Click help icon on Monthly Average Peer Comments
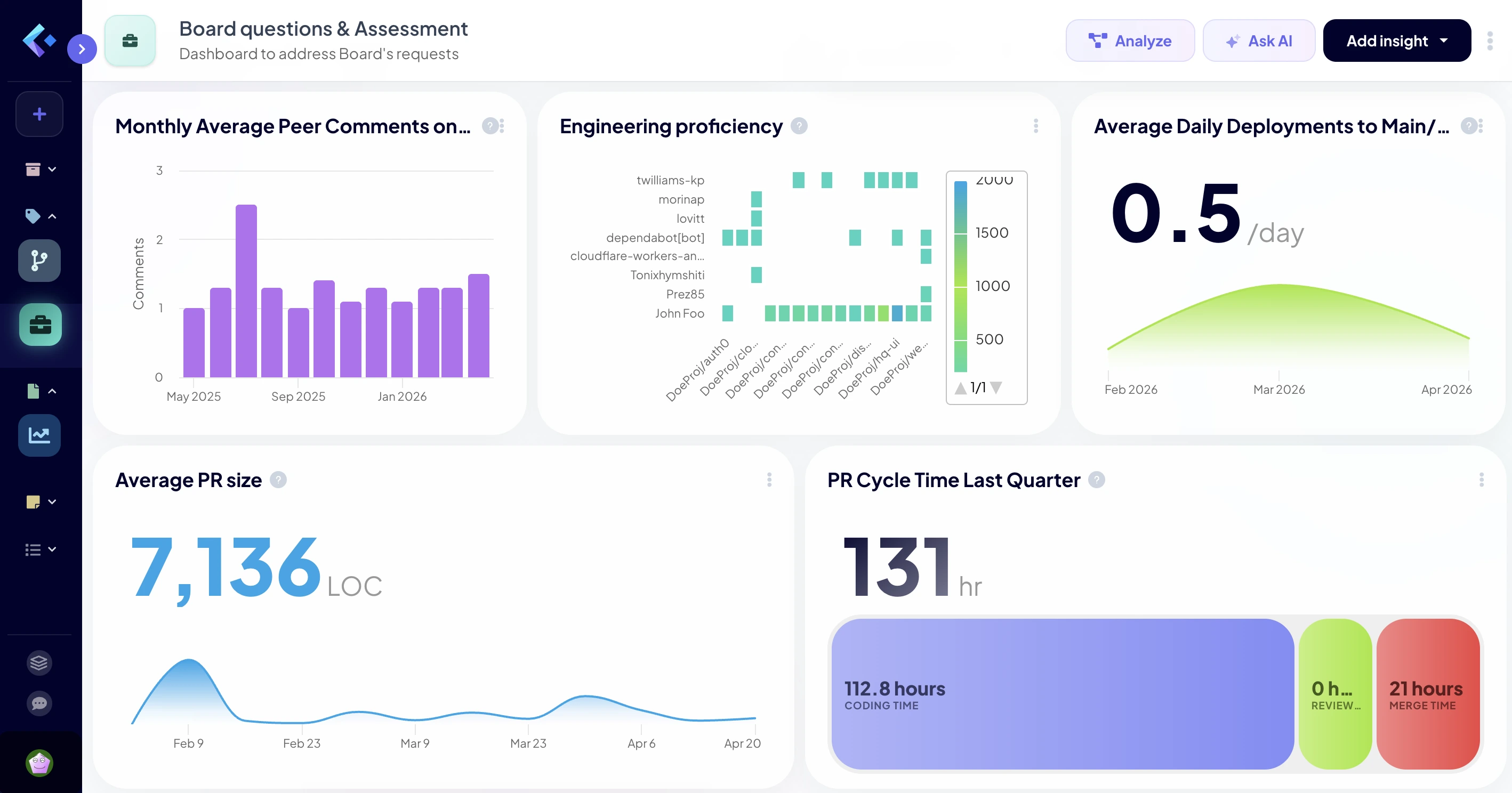This screenshot has height=793, width=1512. pos(489,126)
